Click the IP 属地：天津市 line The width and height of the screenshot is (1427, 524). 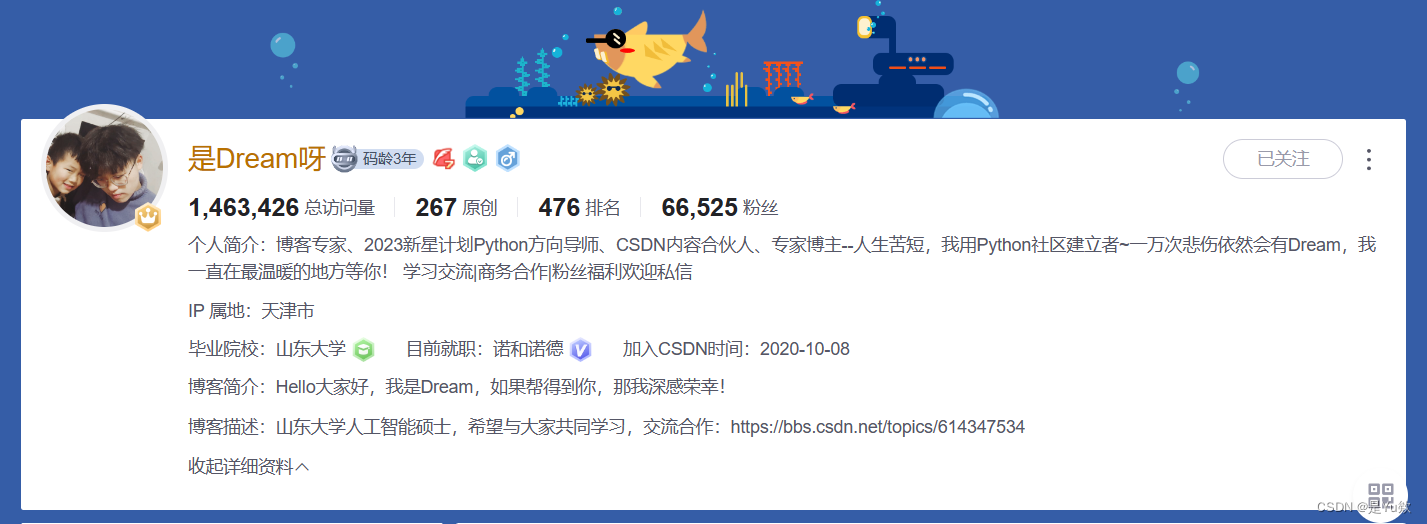(251, 311)
